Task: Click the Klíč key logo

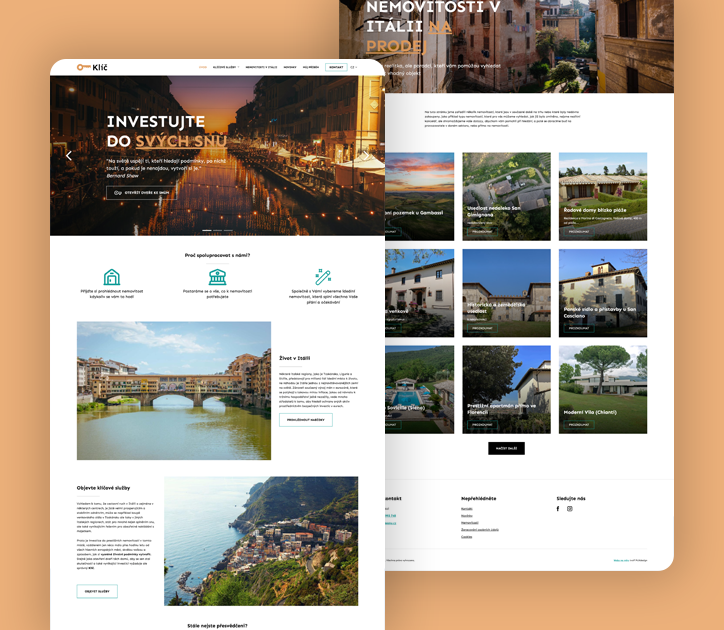Action: pyautogui.click(x=92, y=67)
